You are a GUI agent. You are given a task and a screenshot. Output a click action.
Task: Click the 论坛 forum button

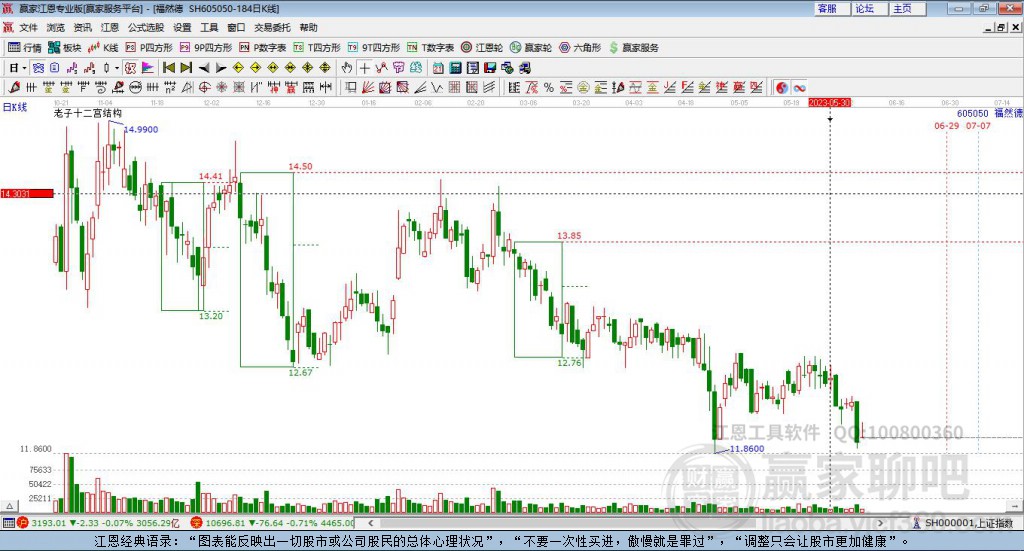click(869, 8)
